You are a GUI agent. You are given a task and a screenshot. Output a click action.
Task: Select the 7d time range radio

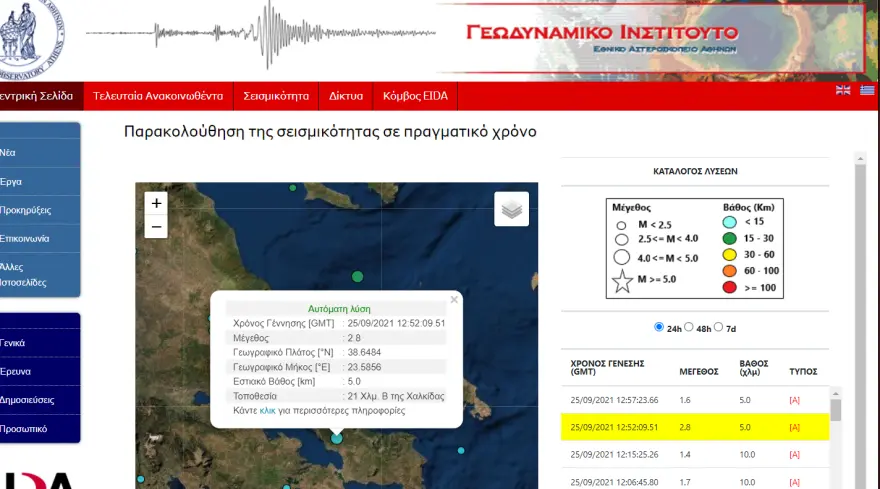[x=718, y=327]
